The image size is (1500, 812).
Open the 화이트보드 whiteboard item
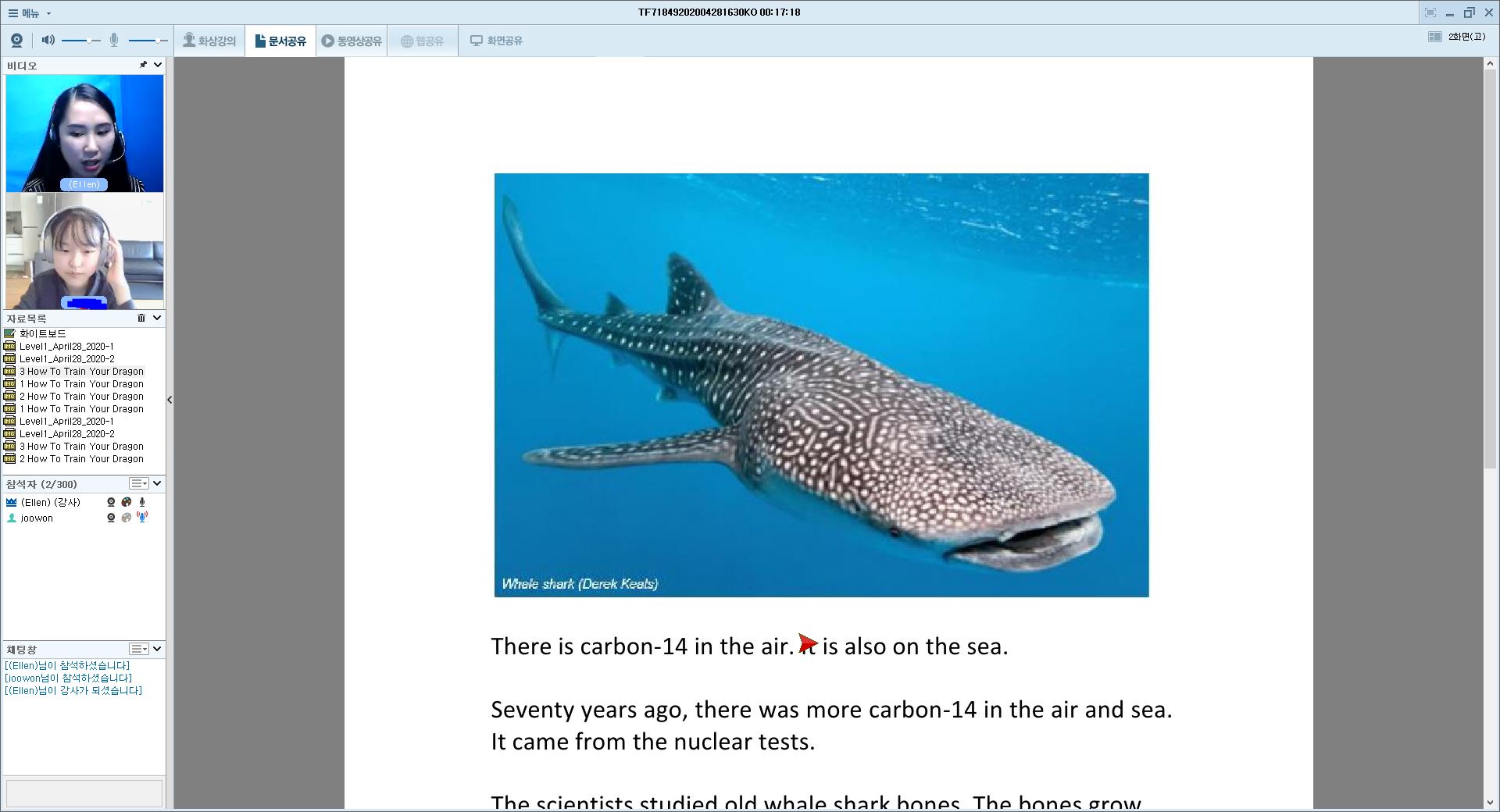click(42, 333)
